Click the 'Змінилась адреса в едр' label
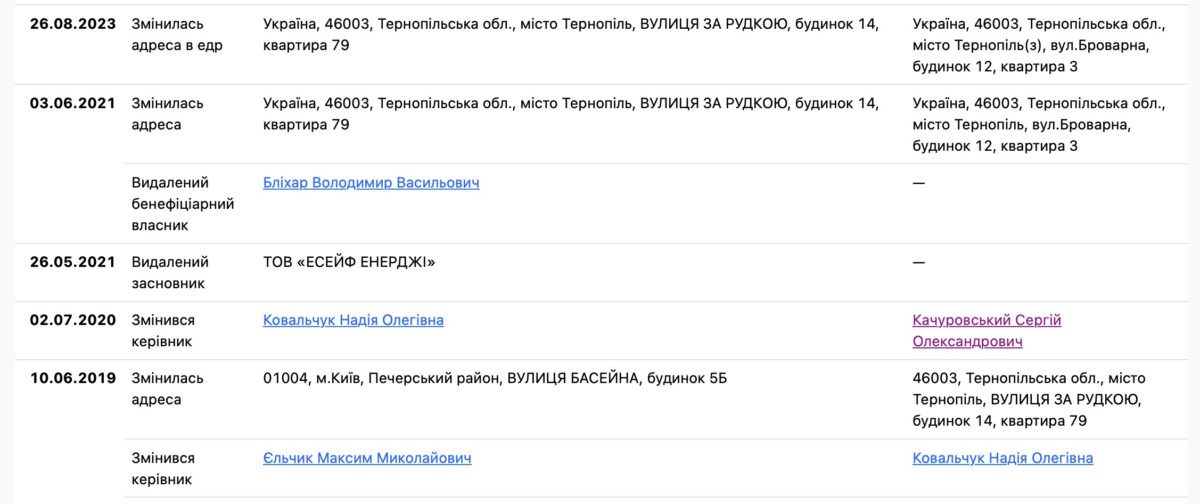Viewport: 1200px width, 504px height. pos(175,33)
